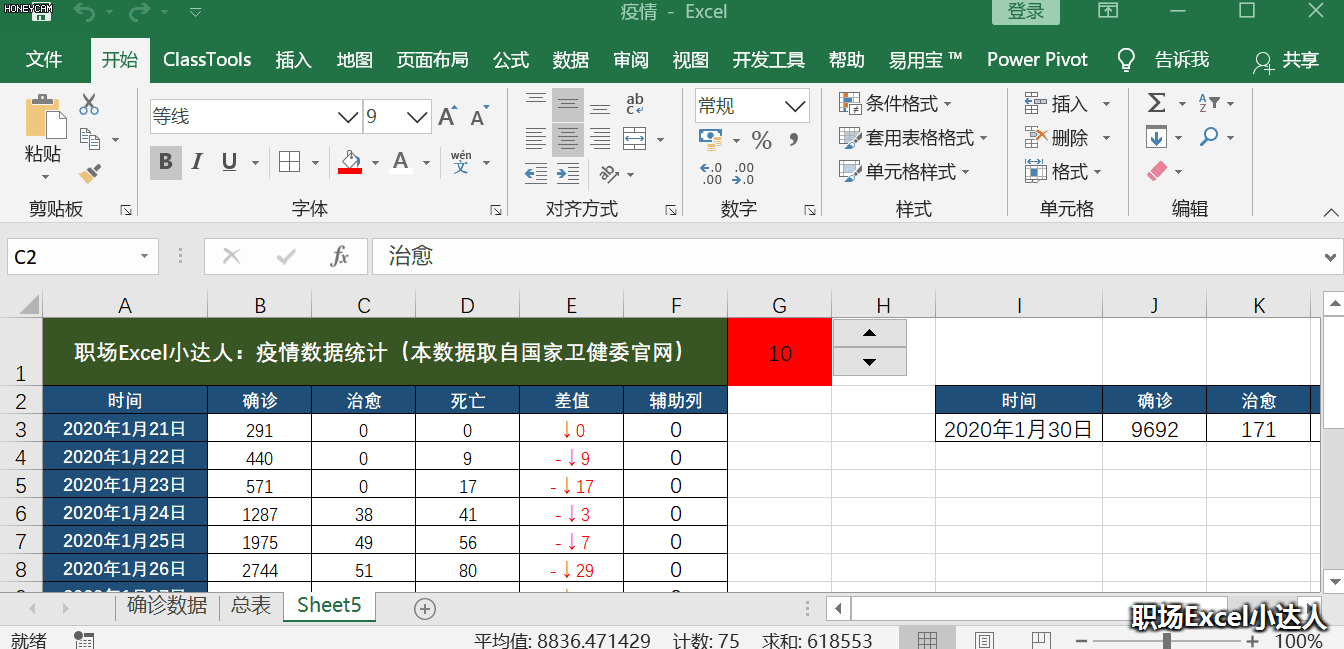Center text horizontally

[568, 139]
